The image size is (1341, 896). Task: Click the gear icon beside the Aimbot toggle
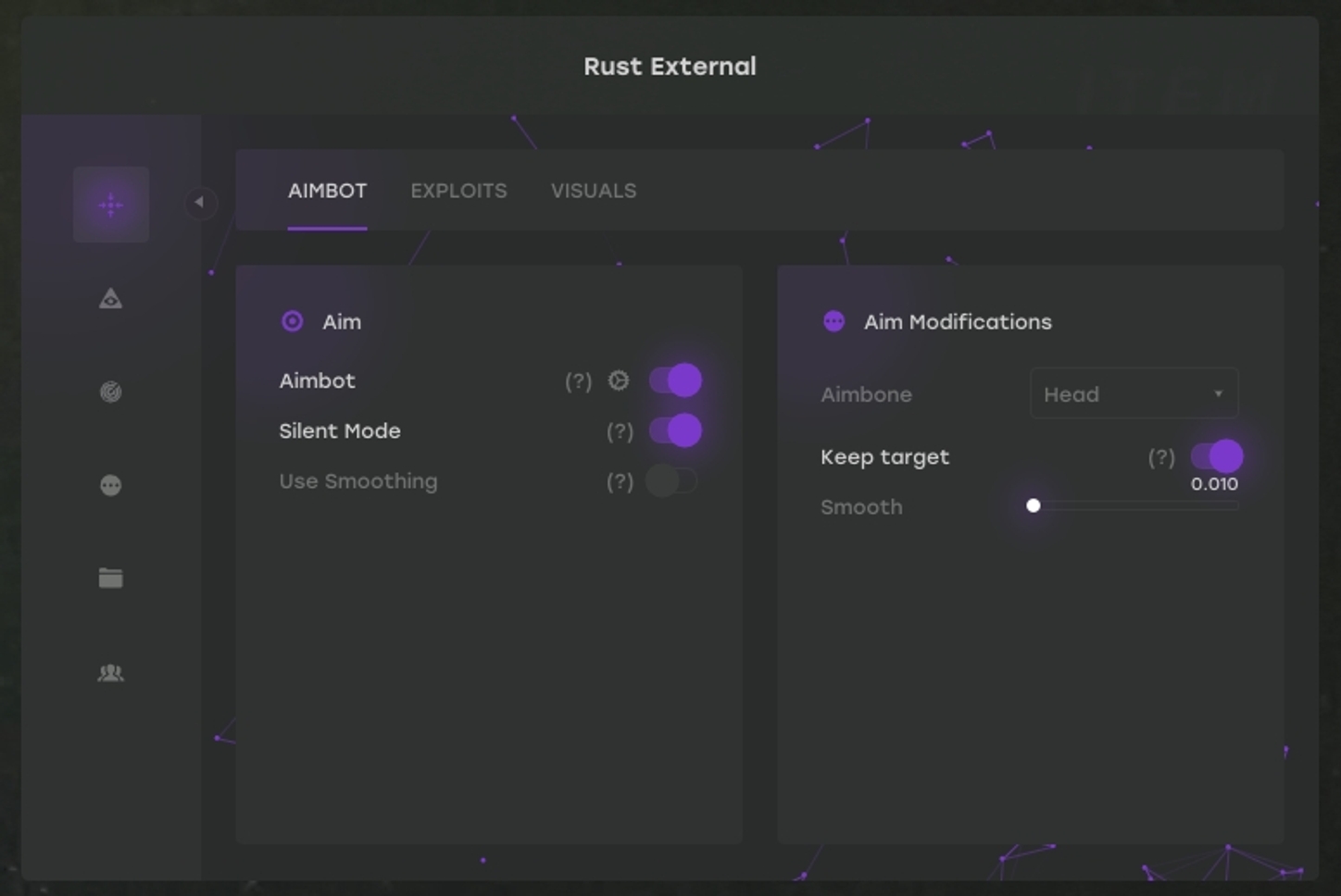(617, 380)
